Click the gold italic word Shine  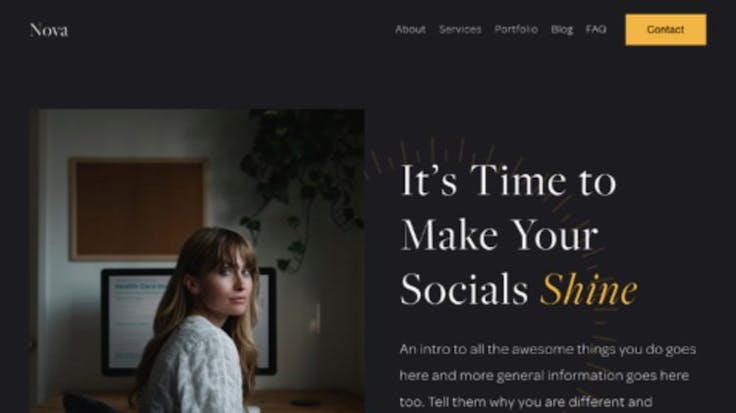(x=589, y=289)
